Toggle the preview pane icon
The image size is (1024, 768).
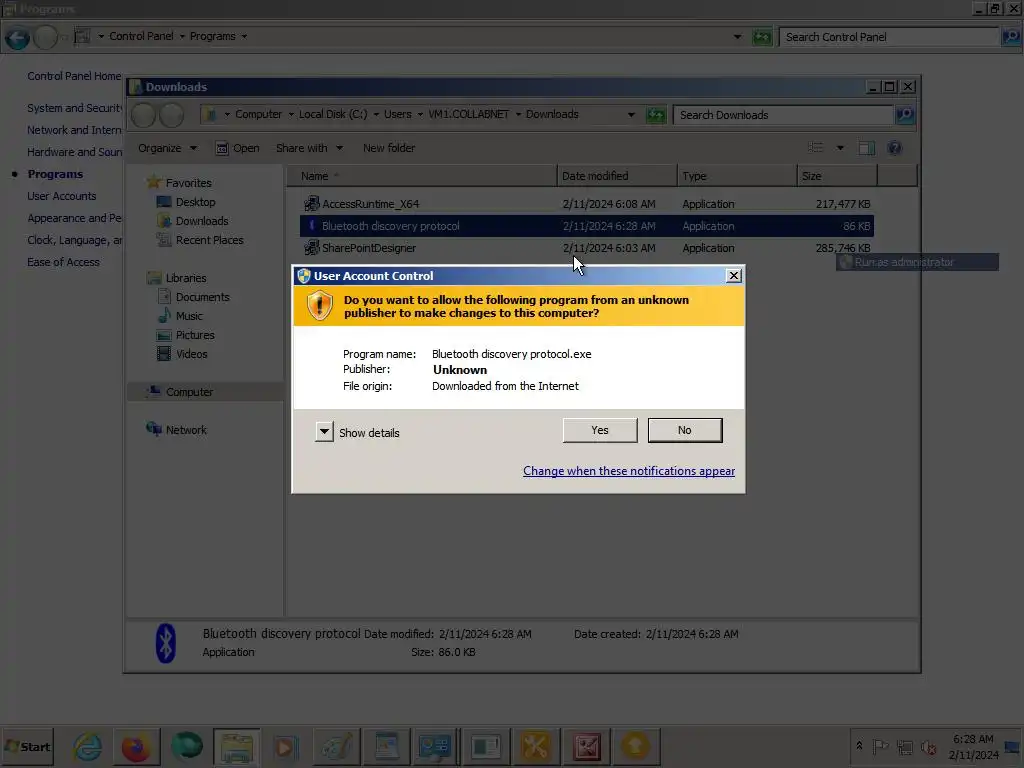(867, 148)
